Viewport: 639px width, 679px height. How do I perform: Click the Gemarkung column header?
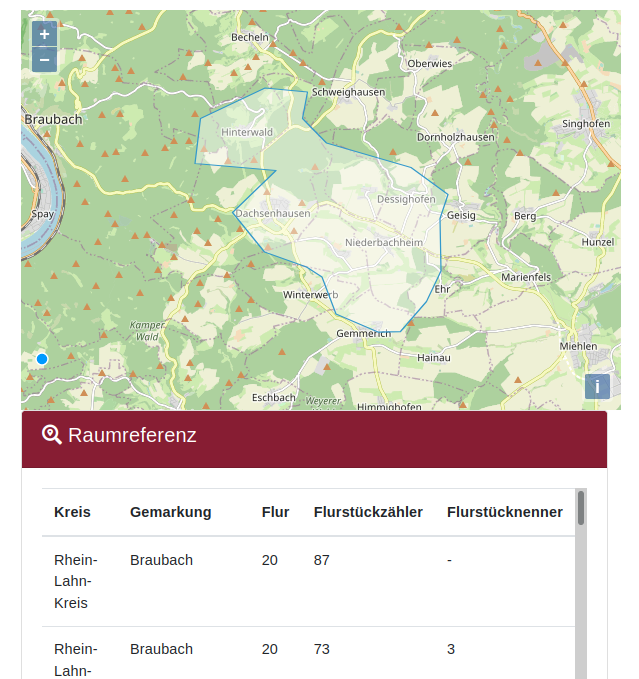[x=170, y=512]
